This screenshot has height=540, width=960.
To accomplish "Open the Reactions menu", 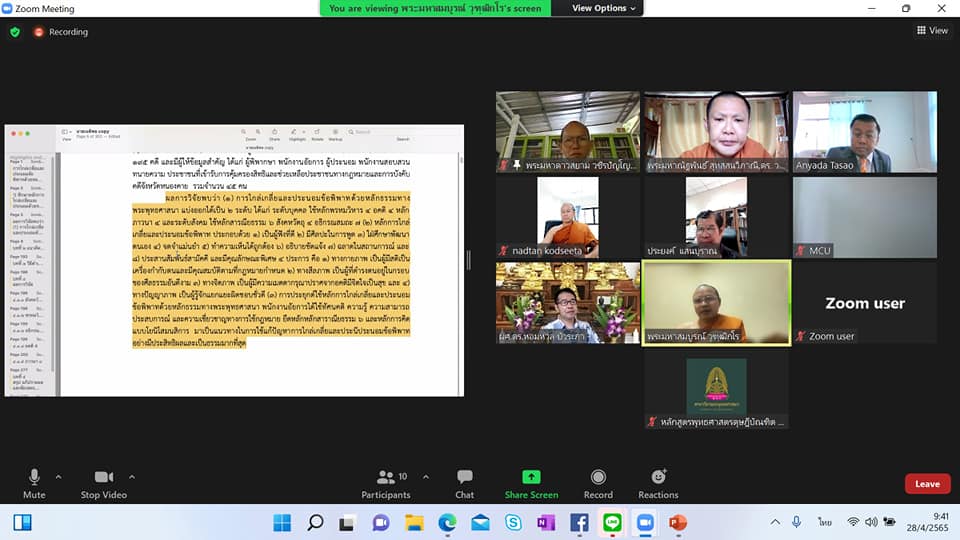I will click(658, 483).
